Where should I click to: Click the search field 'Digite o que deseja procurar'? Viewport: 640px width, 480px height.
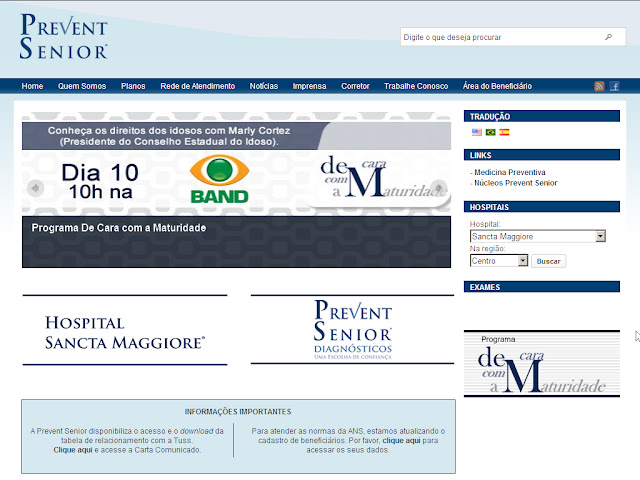(513, 37)
